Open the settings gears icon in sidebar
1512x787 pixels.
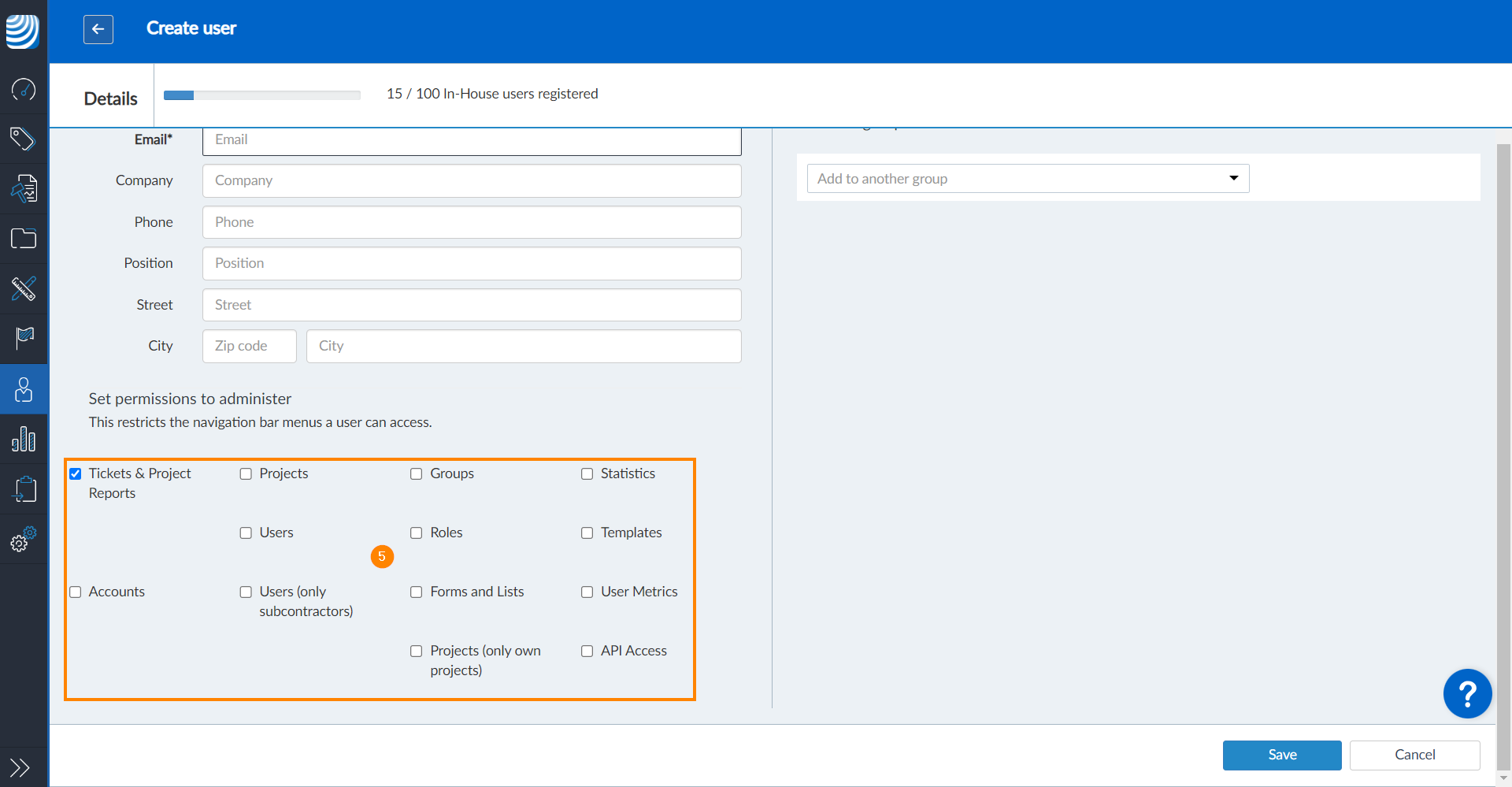tap(24, 540)
